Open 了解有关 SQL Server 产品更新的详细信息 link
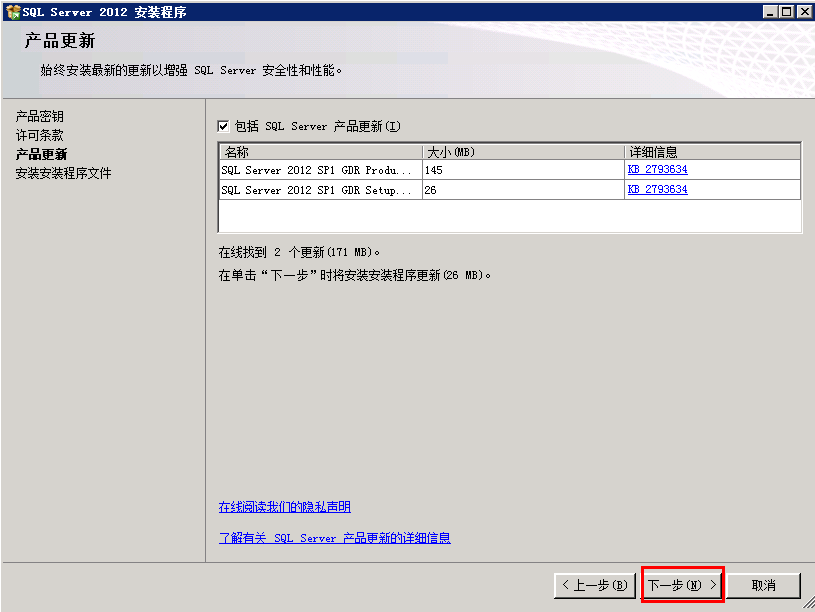 click(334, 538)
